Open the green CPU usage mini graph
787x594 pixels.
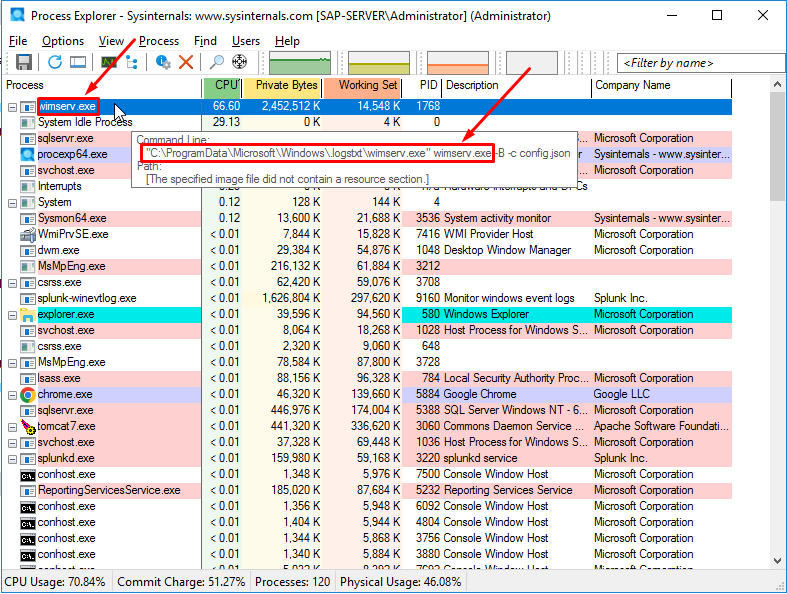tap(300, 63)
